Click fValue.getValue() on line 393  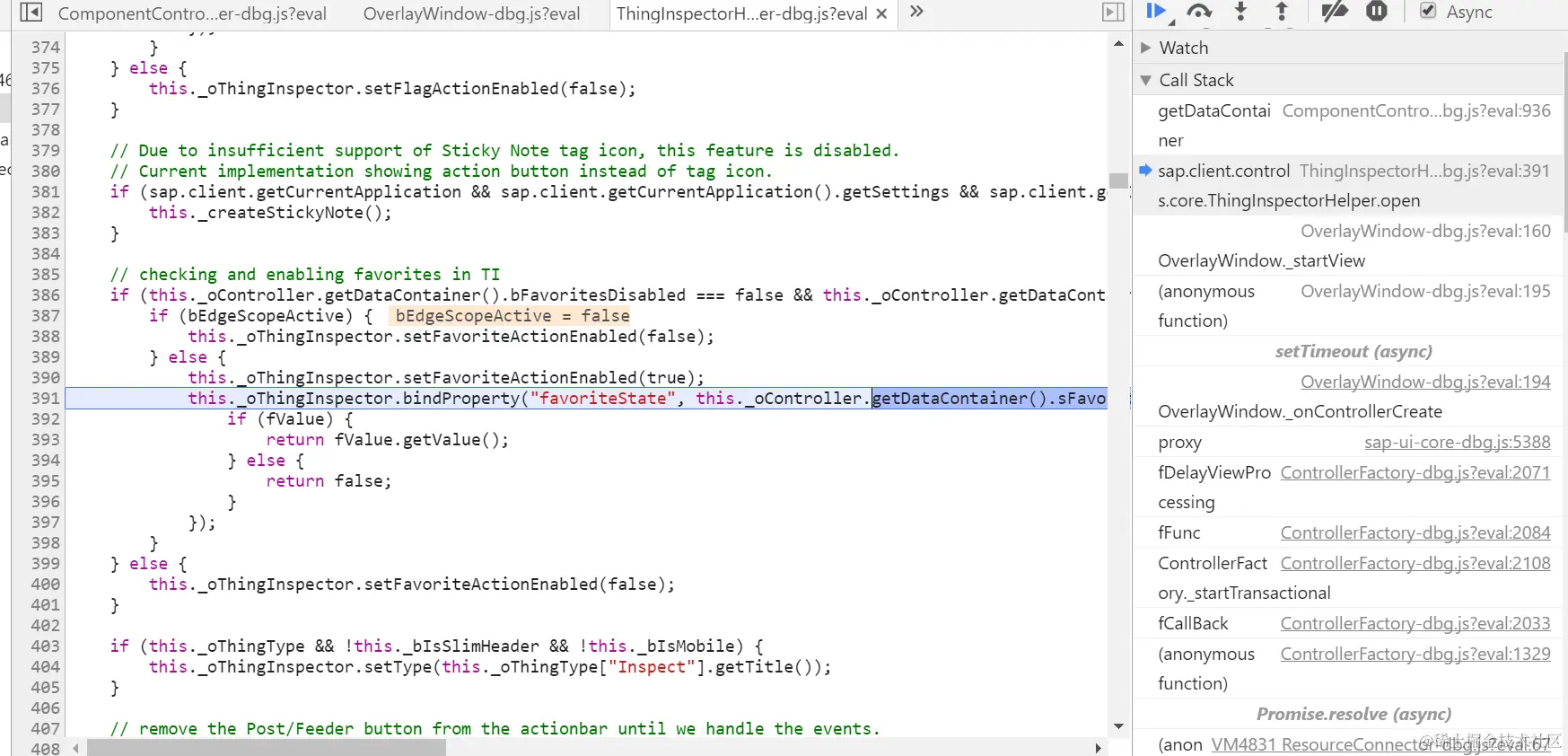click(x=416, y=439)
